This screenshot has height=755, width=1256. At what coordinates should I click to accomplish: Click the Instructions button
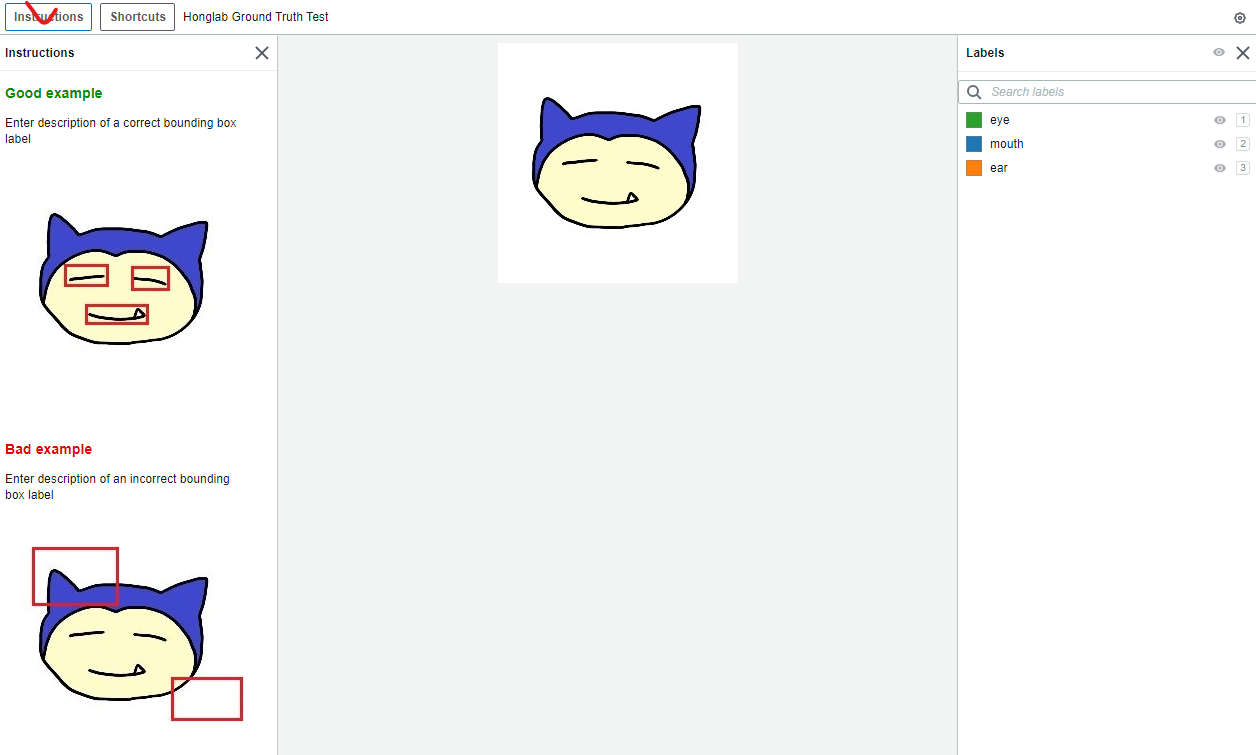[48, 17]
